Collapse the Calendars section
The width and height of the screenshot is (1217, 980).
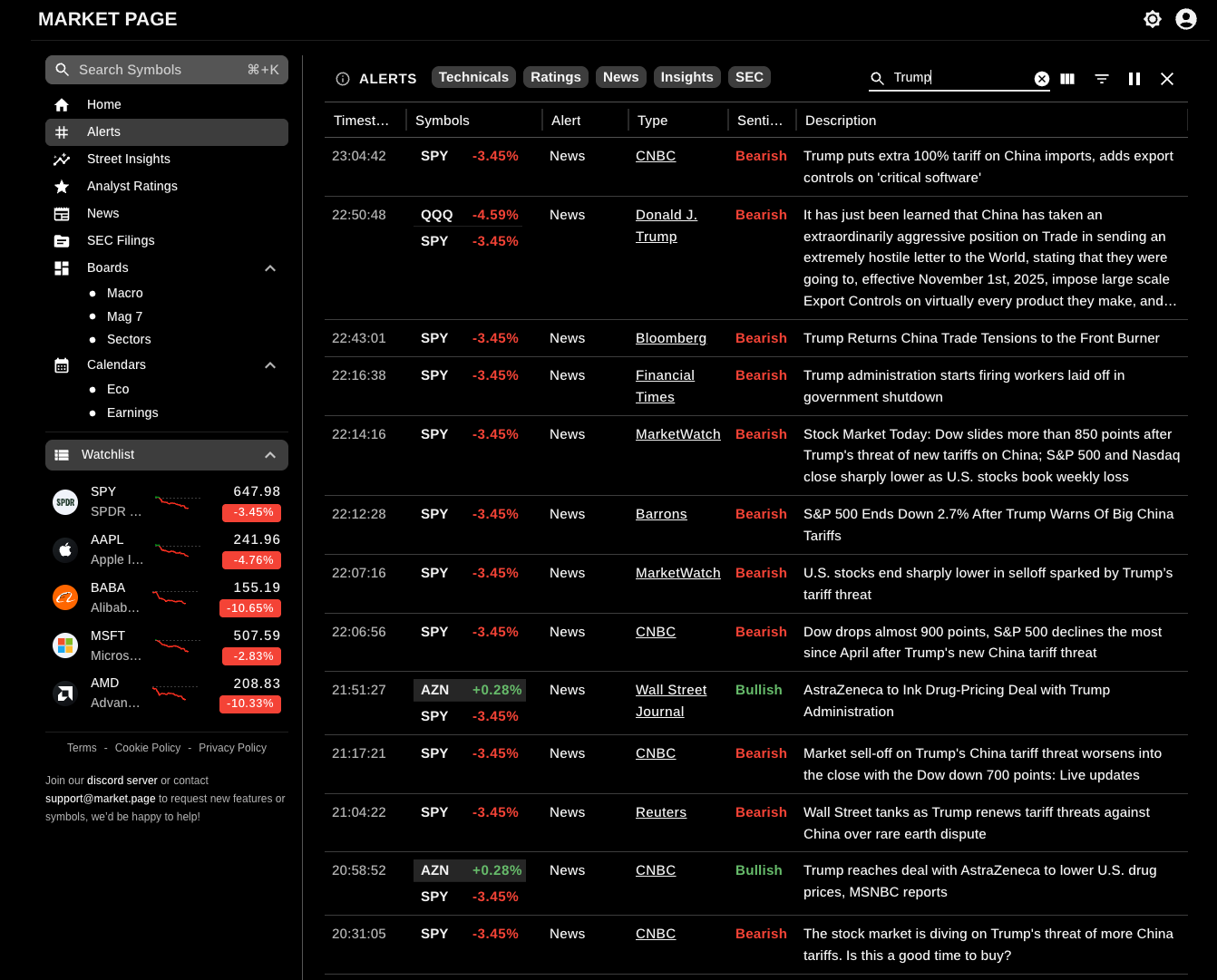click(269, 364)
